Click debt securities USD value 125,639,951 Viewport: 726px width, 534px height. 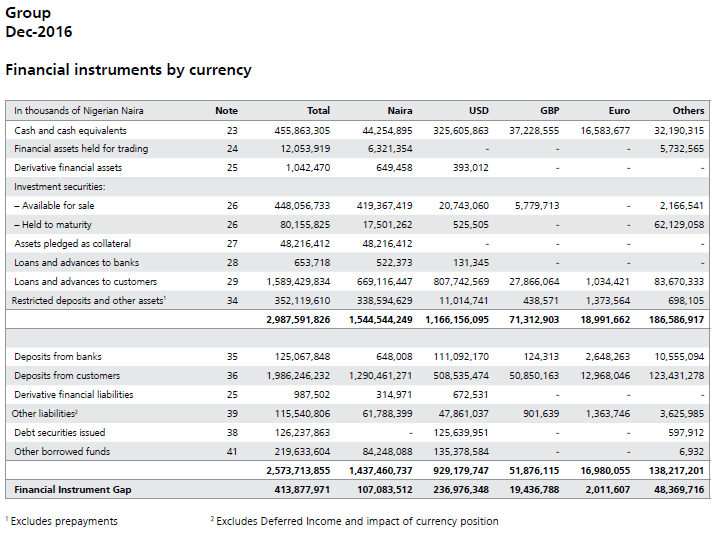tap(461, 433)
